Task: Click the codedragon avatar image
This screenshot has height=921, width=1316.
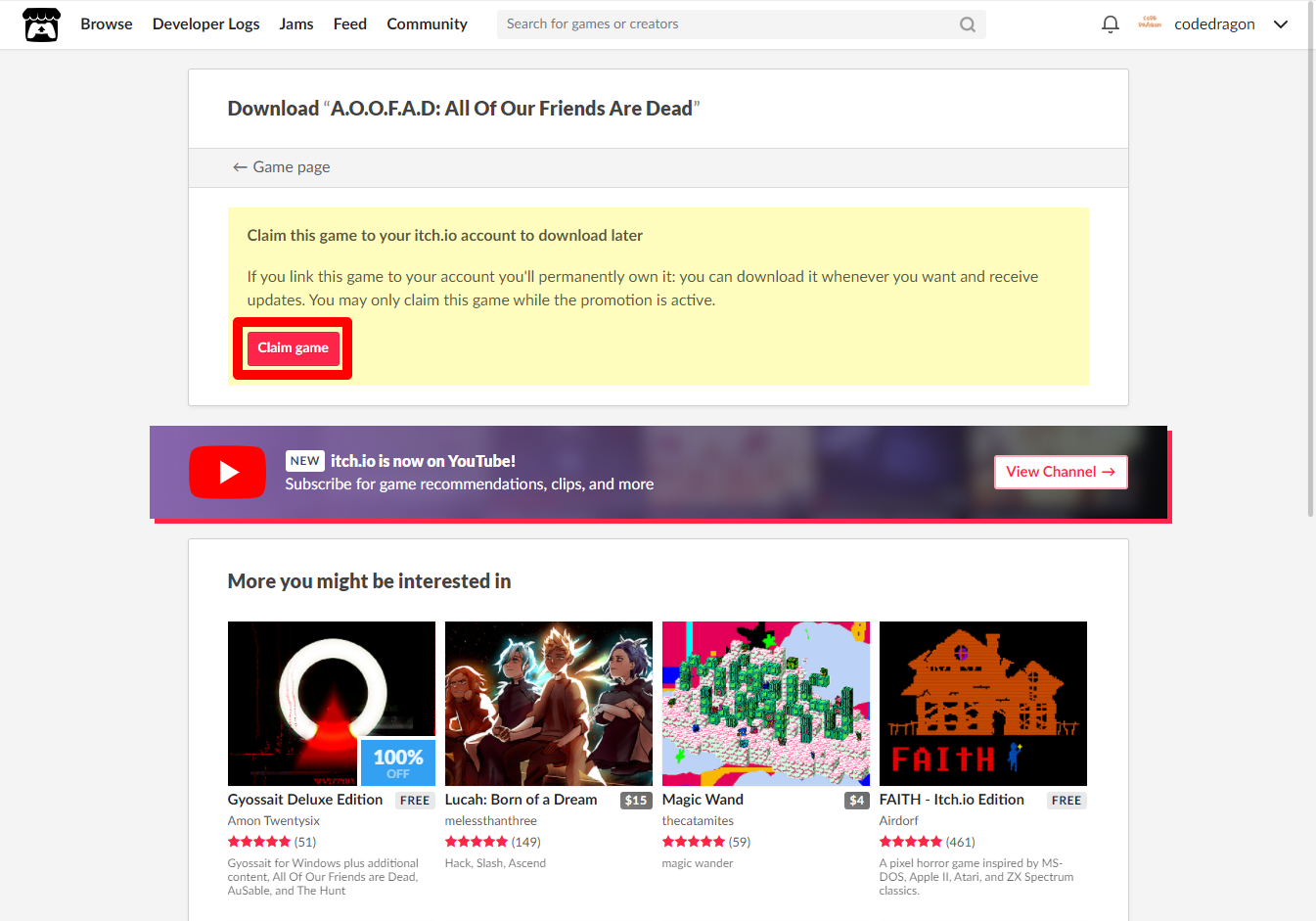Action: (x=1150, y=23)
